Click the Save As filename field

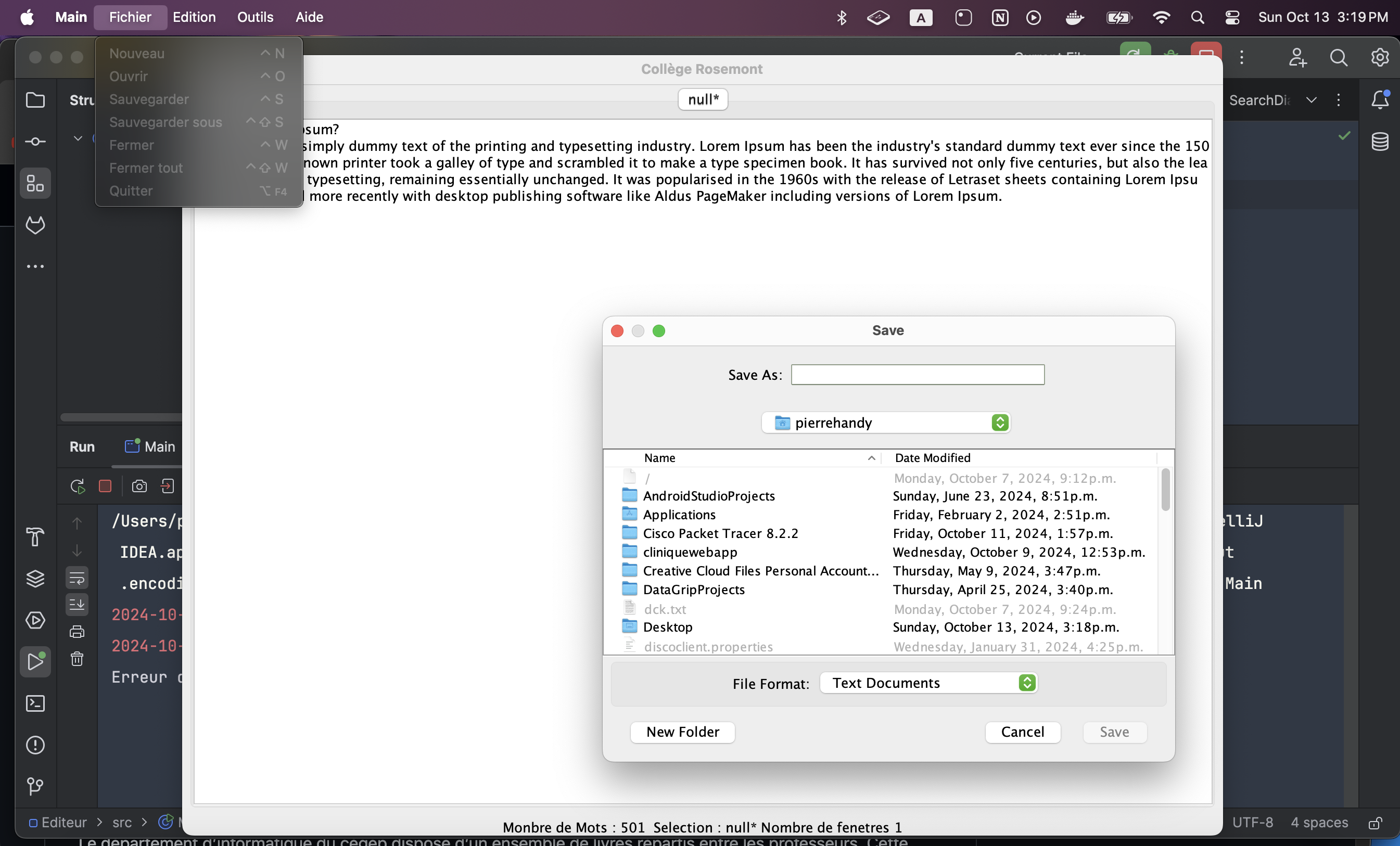pyautogui.click(x=917, y=375)
